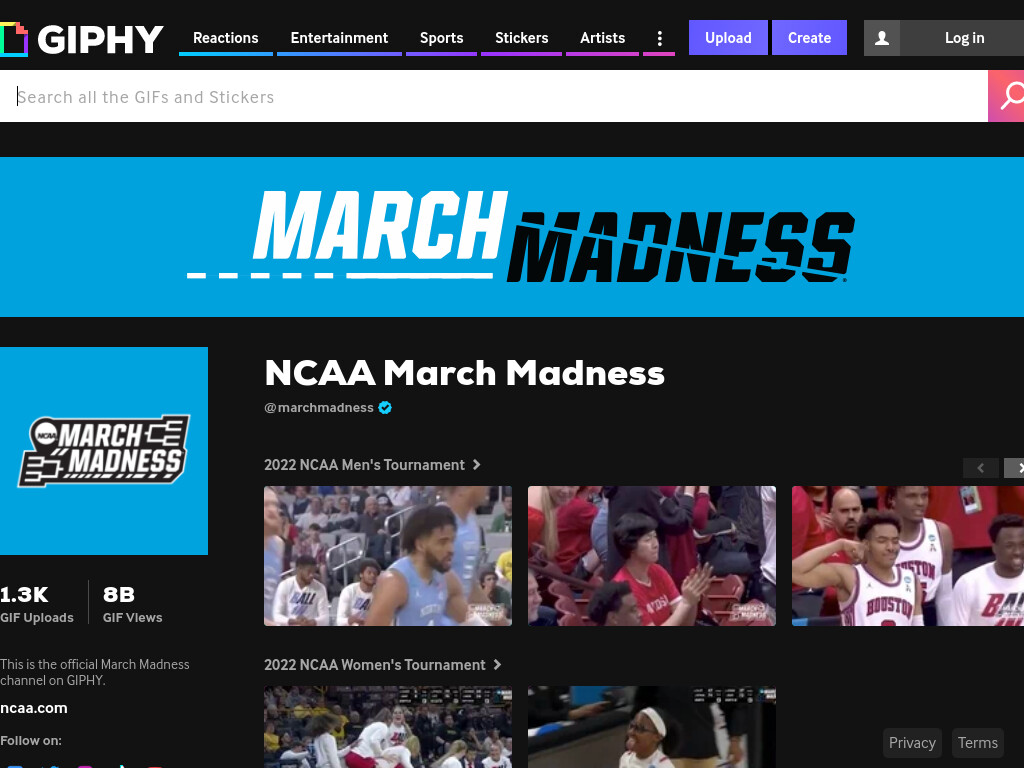
Task: Click the GIPHY logo icon
Action: tap(13, 39)
